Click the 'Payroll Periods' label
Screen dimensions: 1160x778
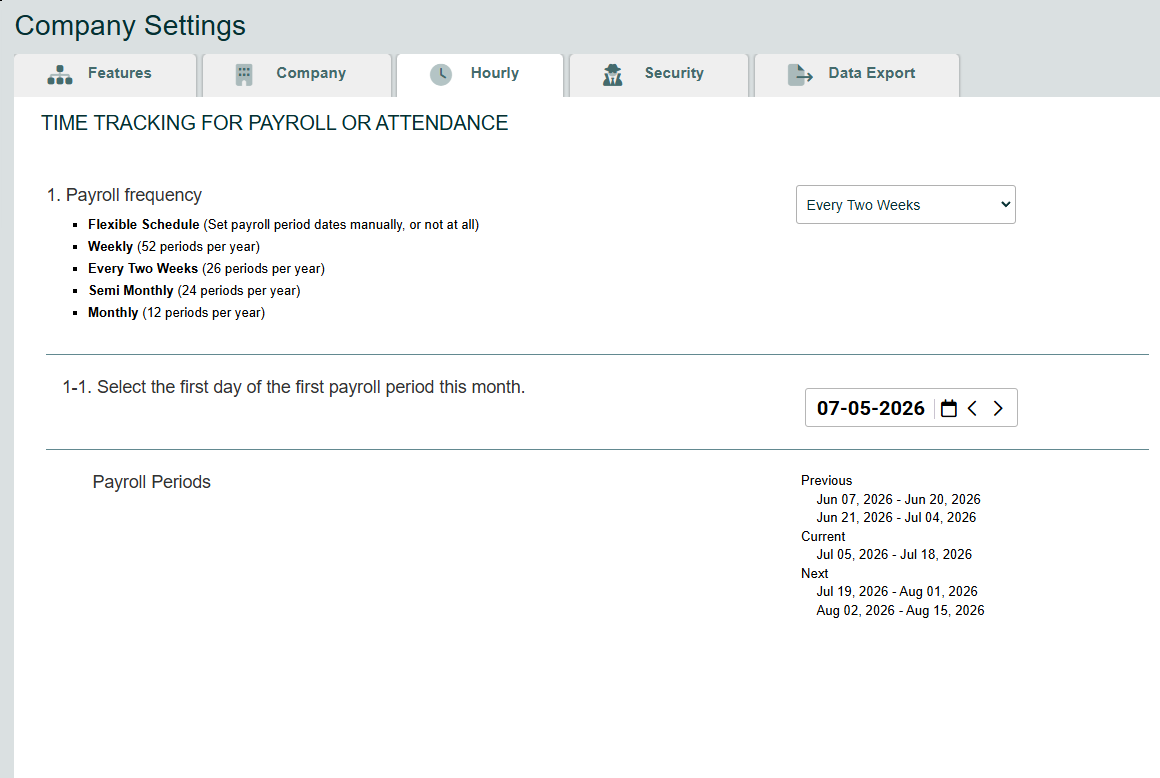pyautogui.click(x=152, y=482)
